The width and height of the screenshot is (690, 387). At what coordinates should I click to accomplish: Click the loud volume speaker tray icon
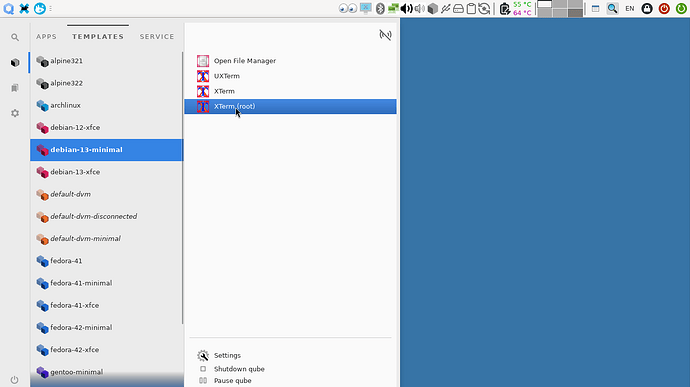click(406, 8)
